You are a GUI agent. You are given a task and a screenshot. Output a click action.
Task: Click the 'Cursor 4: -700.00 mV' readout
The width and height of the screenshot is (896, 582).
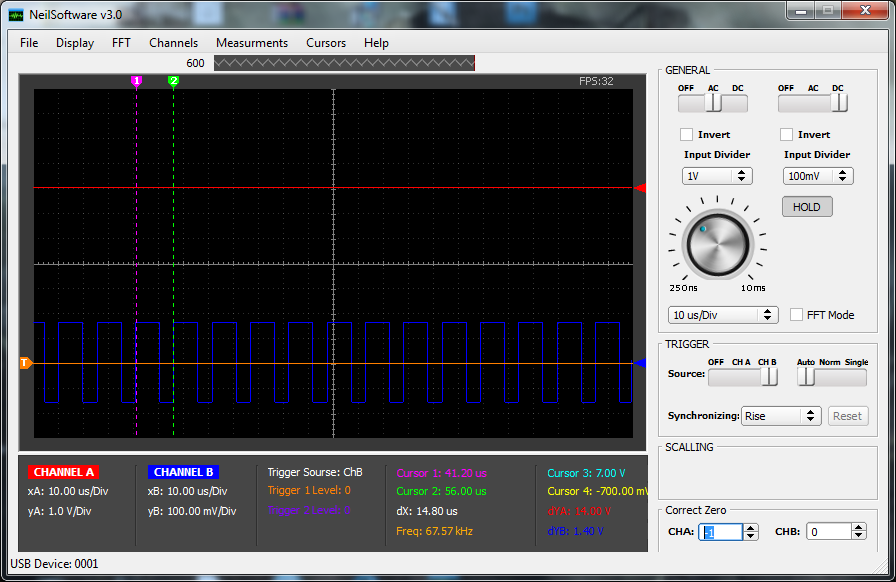[597, 491]
